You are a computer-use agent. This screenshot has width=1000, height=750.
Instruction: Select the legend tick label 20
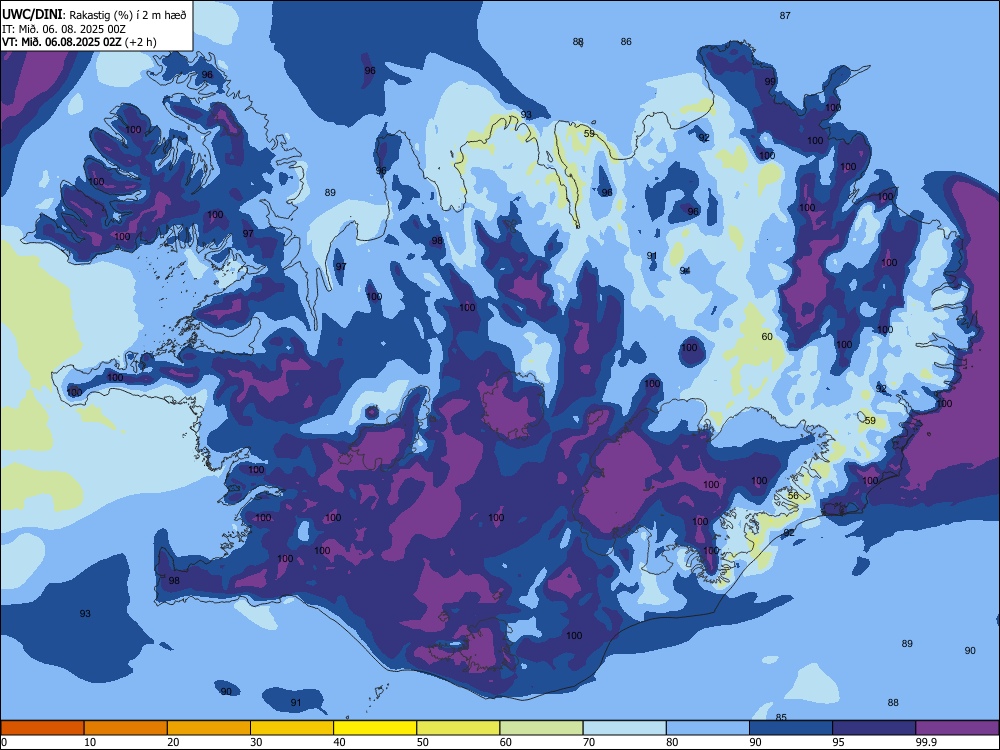pos(173,742)
